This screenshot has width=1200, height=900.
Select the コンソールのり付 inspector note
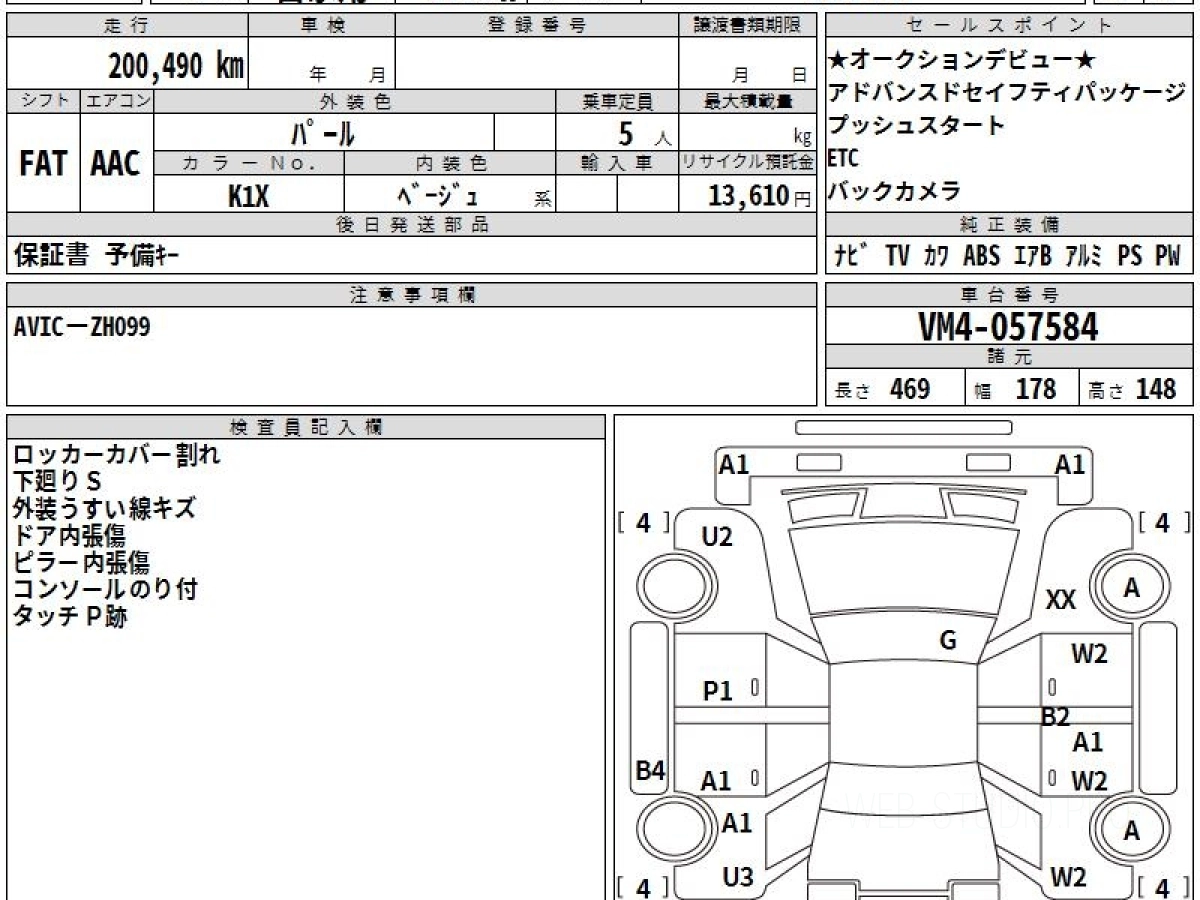click(x=105, y=590)
